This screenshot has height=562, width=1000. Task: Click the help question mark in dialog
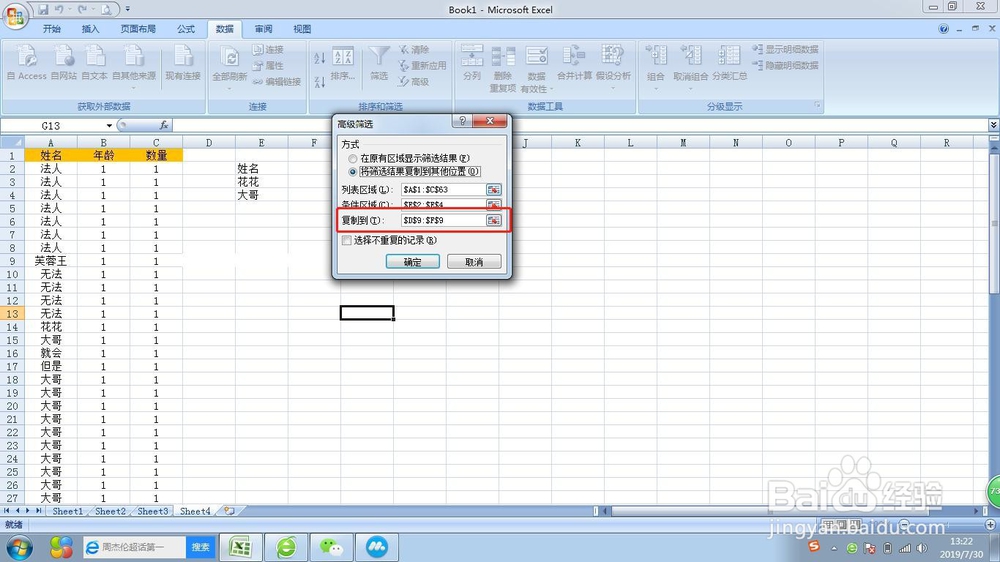point(462,121)
